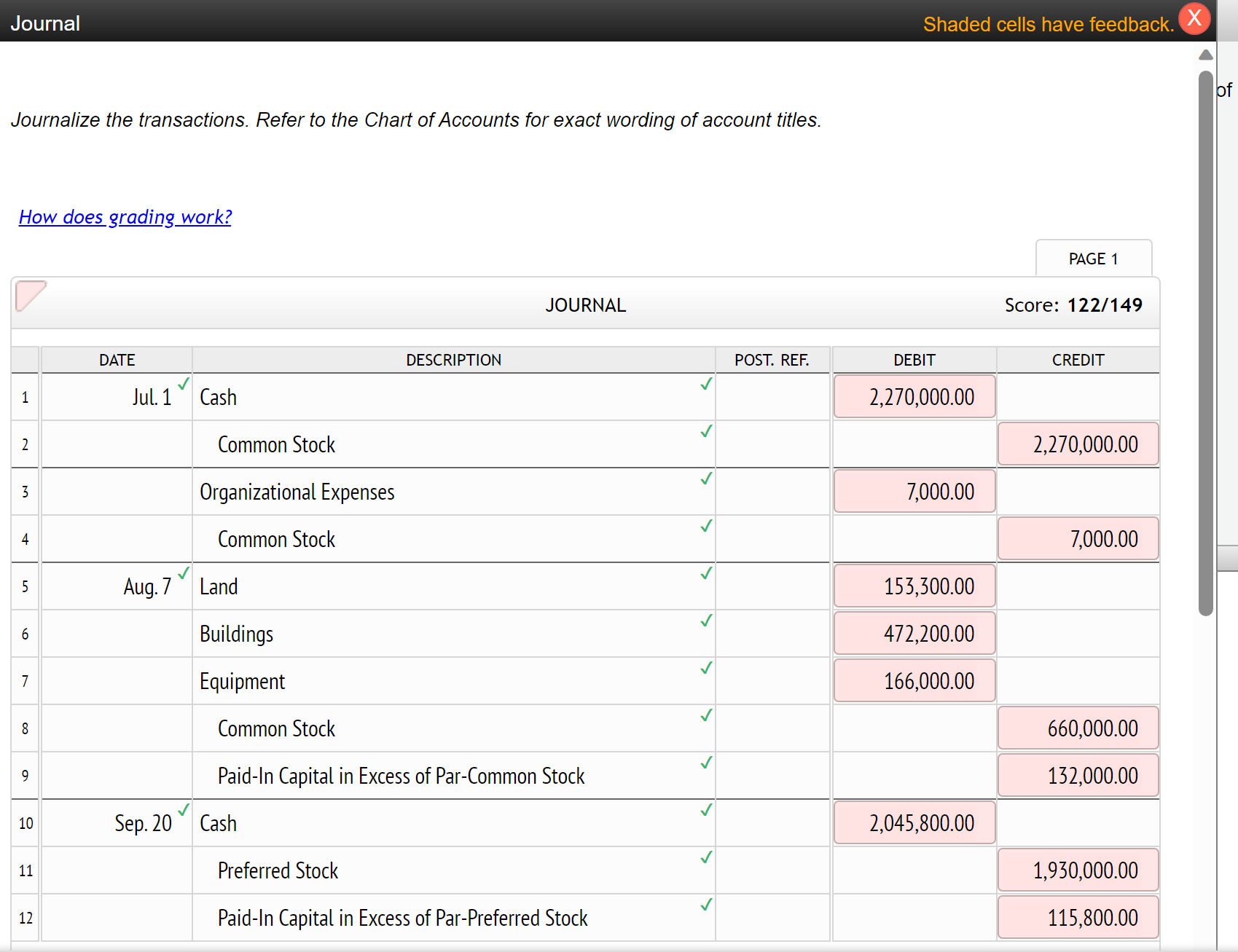This screenshot has width=1238, height=952.
Task: Click the shaded debit cell 2,270,000.00
Action: 914,397
